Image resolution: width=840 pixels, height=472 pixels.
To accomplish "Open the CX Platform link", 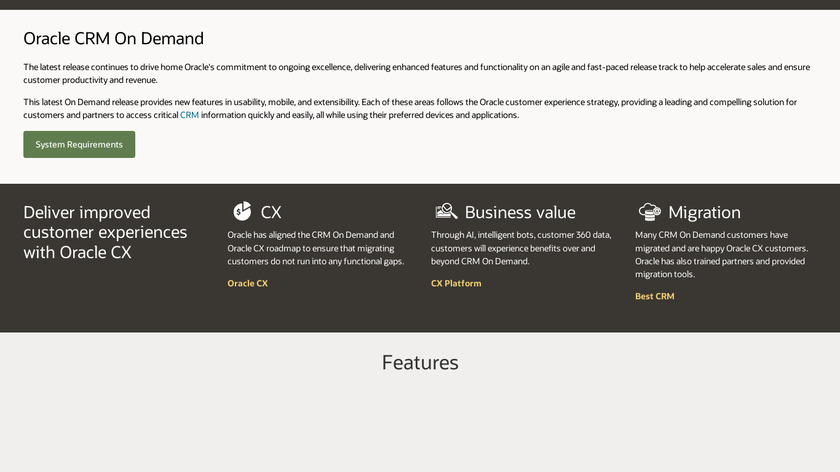I will [456, 283].
